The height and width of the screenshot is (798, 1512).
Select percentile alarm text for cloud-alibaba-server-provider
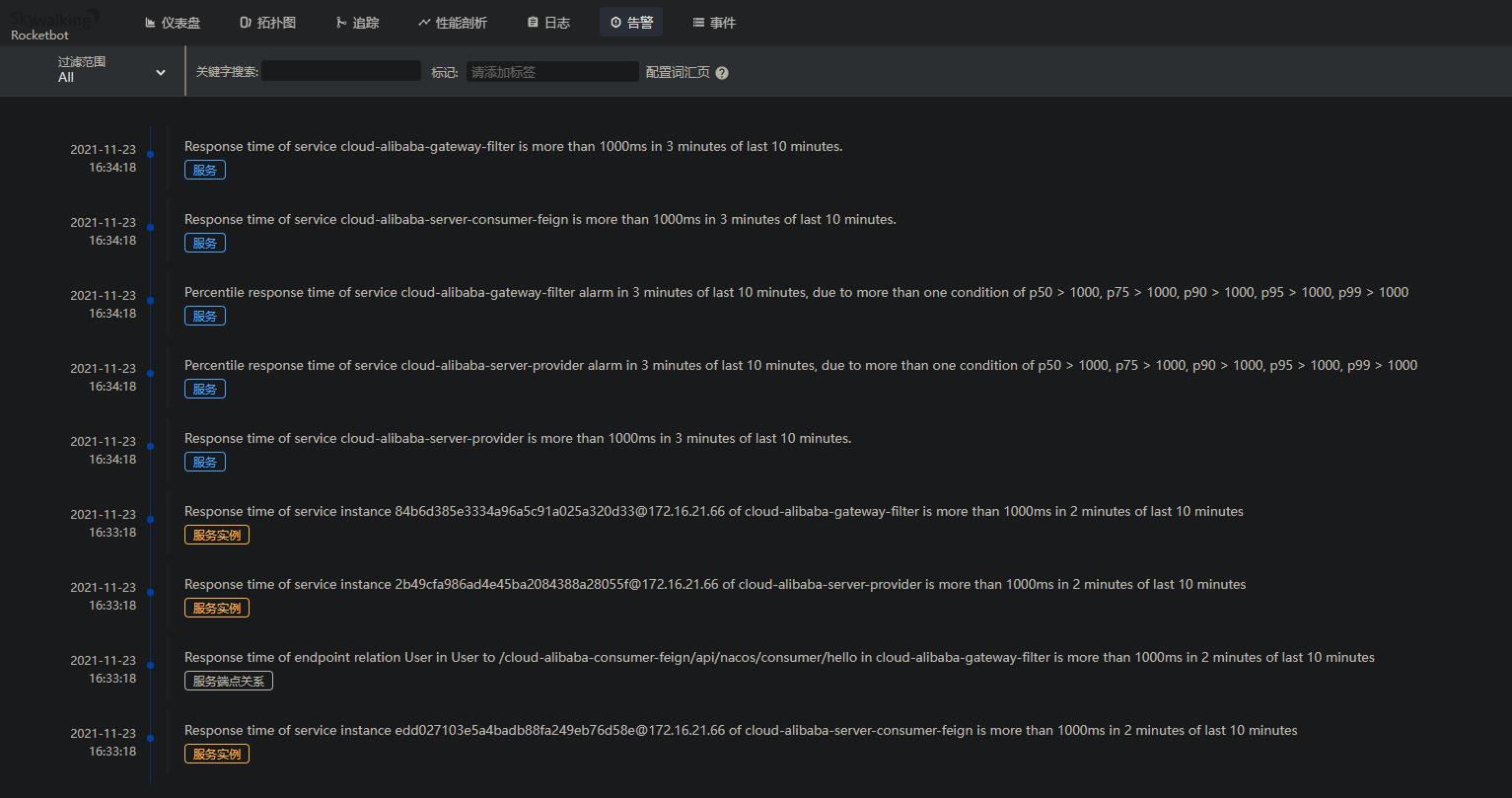pyautogui.click(x=801, y=365)
